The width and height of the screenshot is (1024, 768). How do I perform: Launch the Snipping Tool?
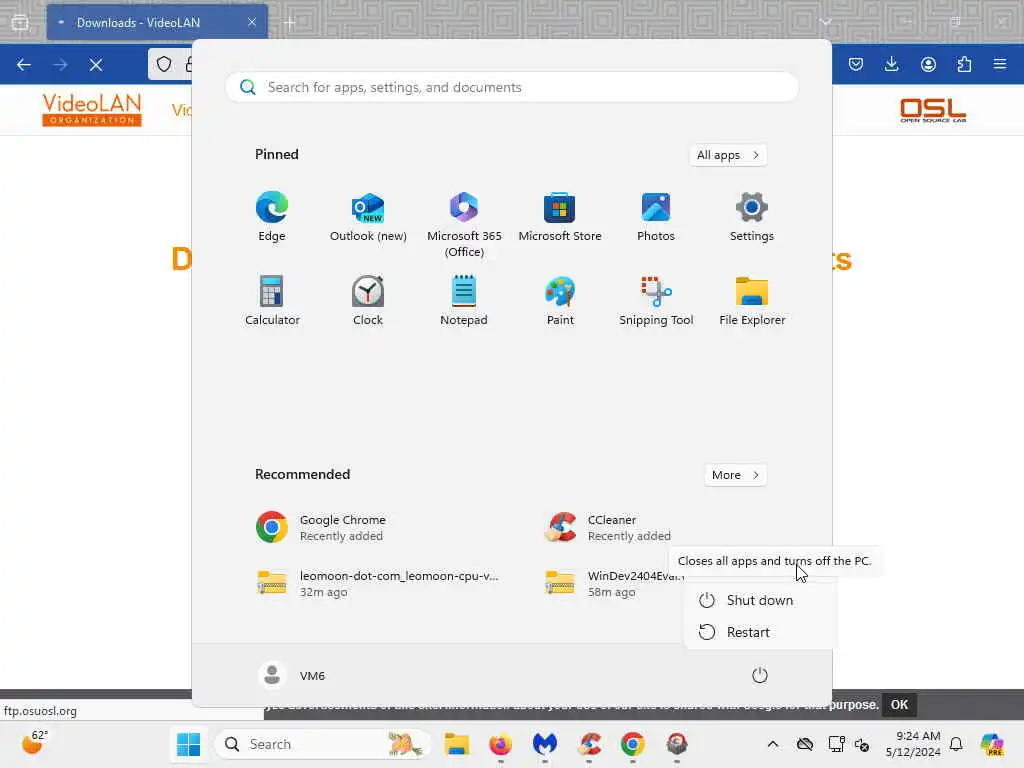[x=656, y=300]
